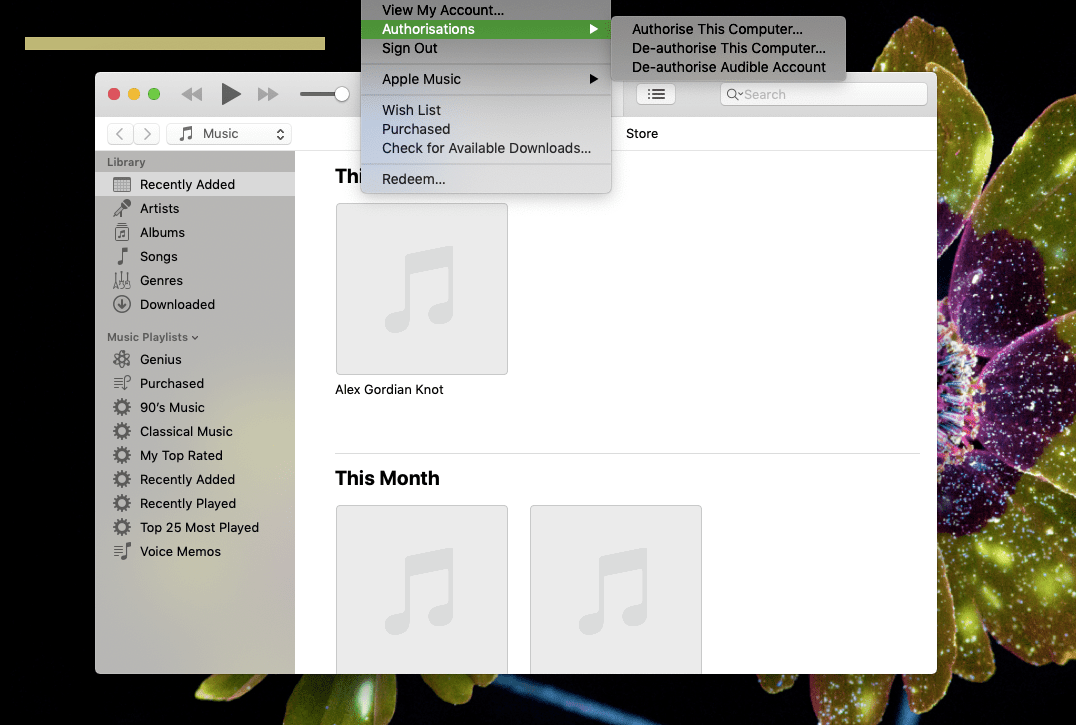
Task: Expand the Apple Music submenu
Action: (x=486, y=79)
